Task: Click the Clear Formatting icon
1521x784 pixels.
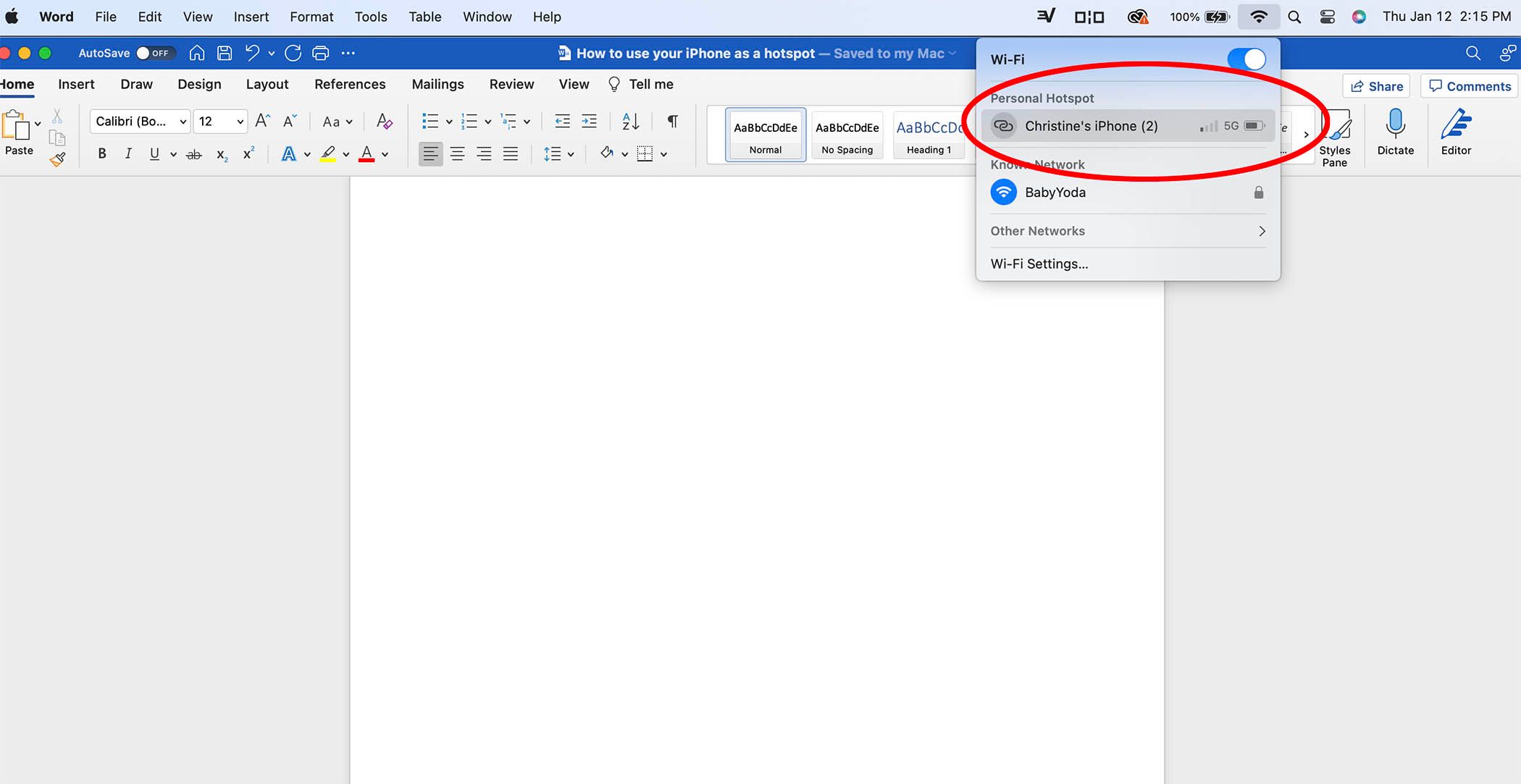Action: click(x=385, y=122)
